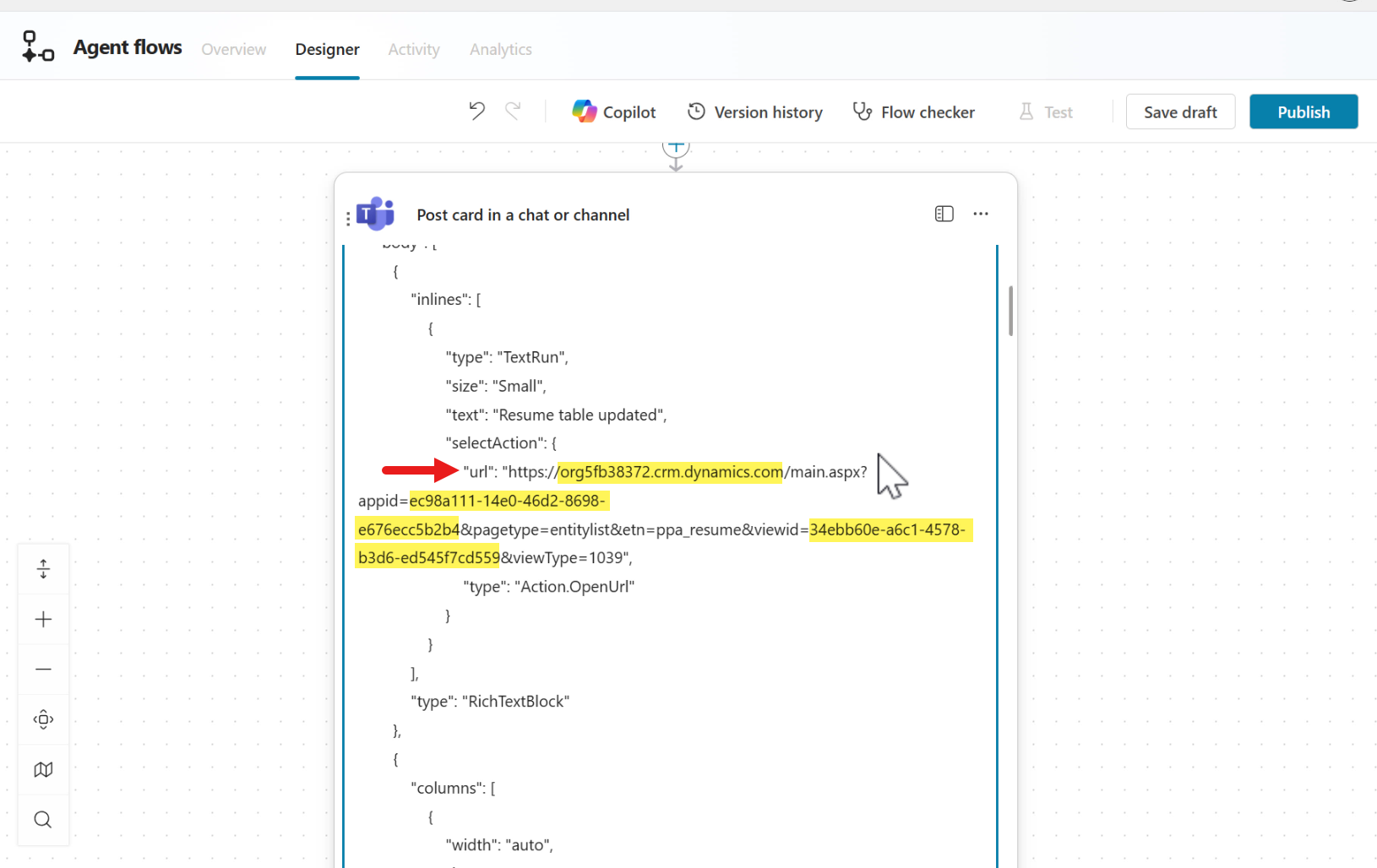Screen dimensions: 1377x868
Task: Click the Test flask button
Action: [x=1046, y=111]
